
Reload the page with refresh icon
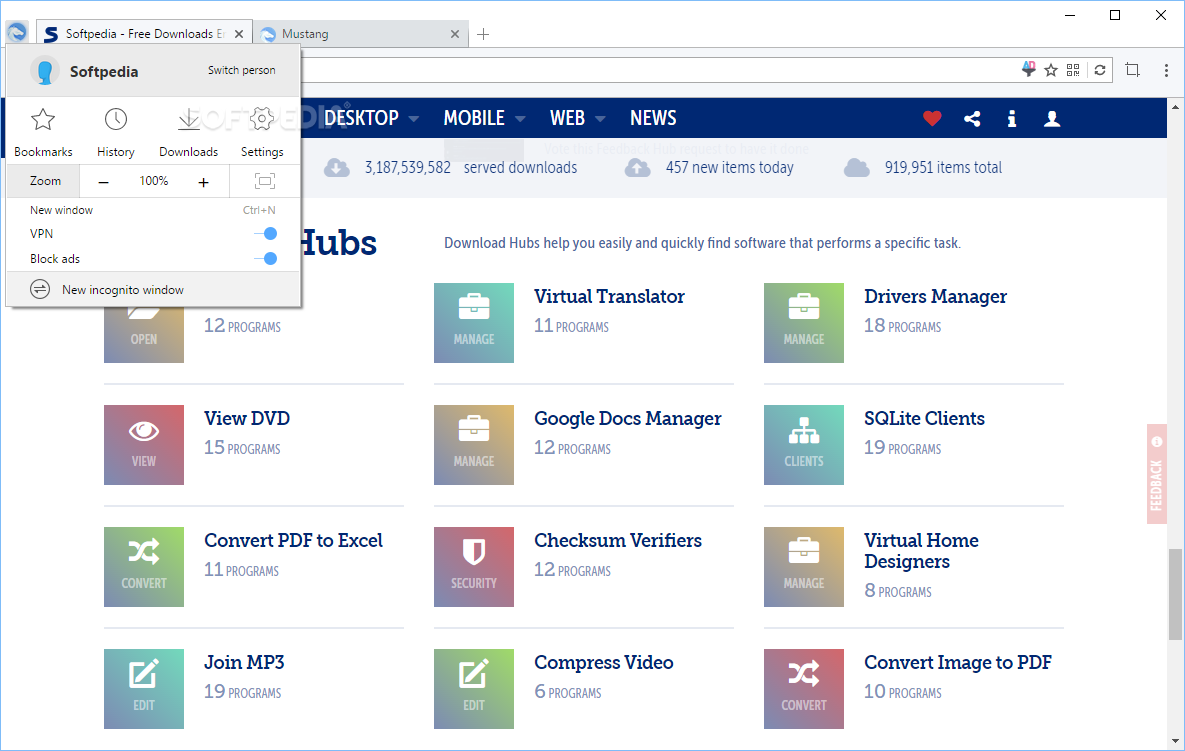[x=1100, y=70]
